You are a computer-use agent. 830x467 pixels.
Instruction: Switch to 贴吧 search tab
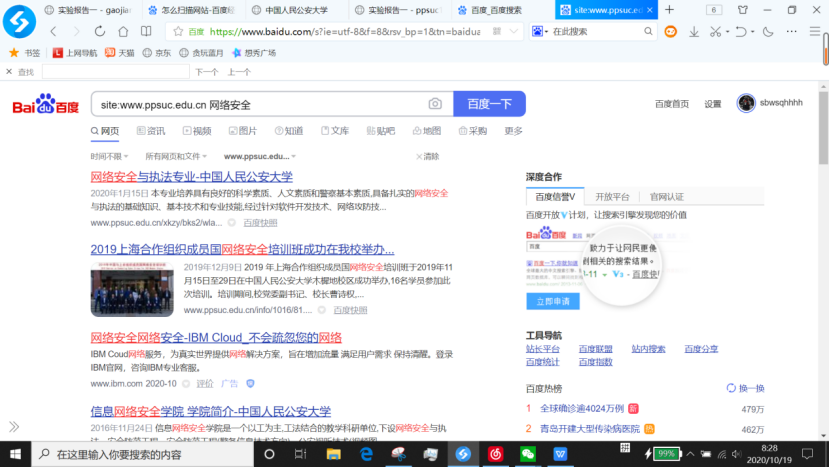381,131
